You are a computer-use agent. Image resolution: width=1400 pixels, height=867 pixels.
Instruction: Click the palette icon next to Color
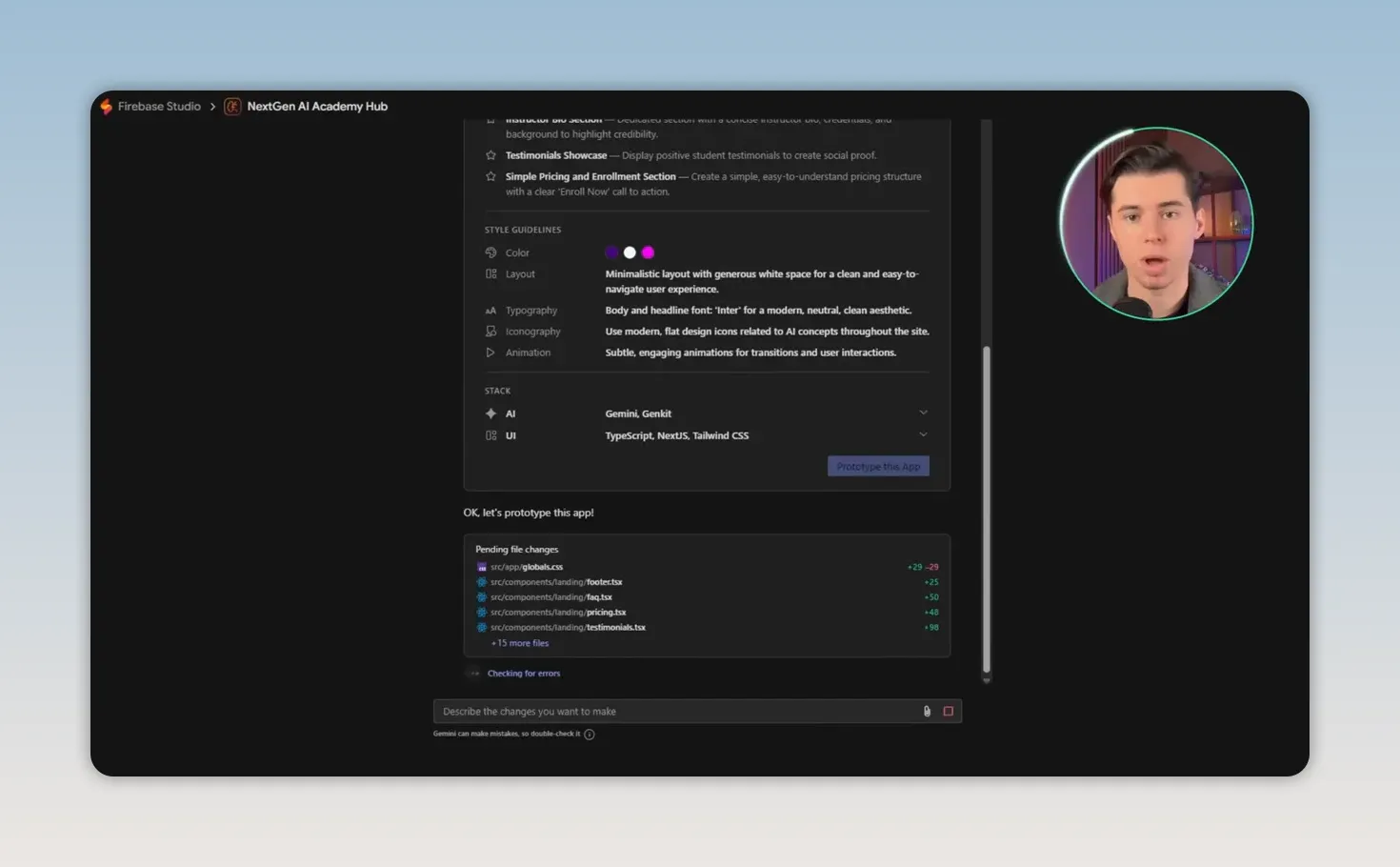pyautogui.click(x=490, y=252)
